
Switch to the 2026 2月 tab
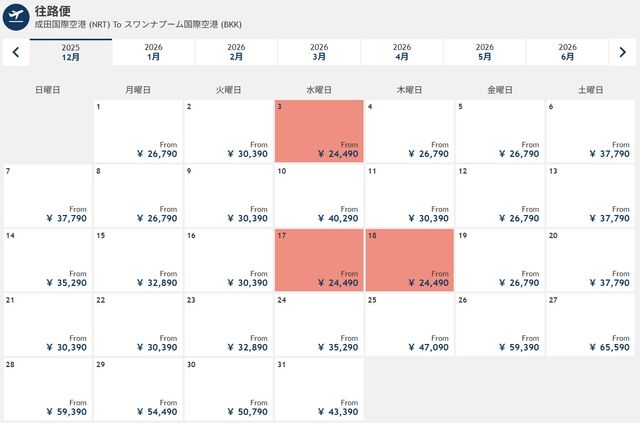point(236,52)
